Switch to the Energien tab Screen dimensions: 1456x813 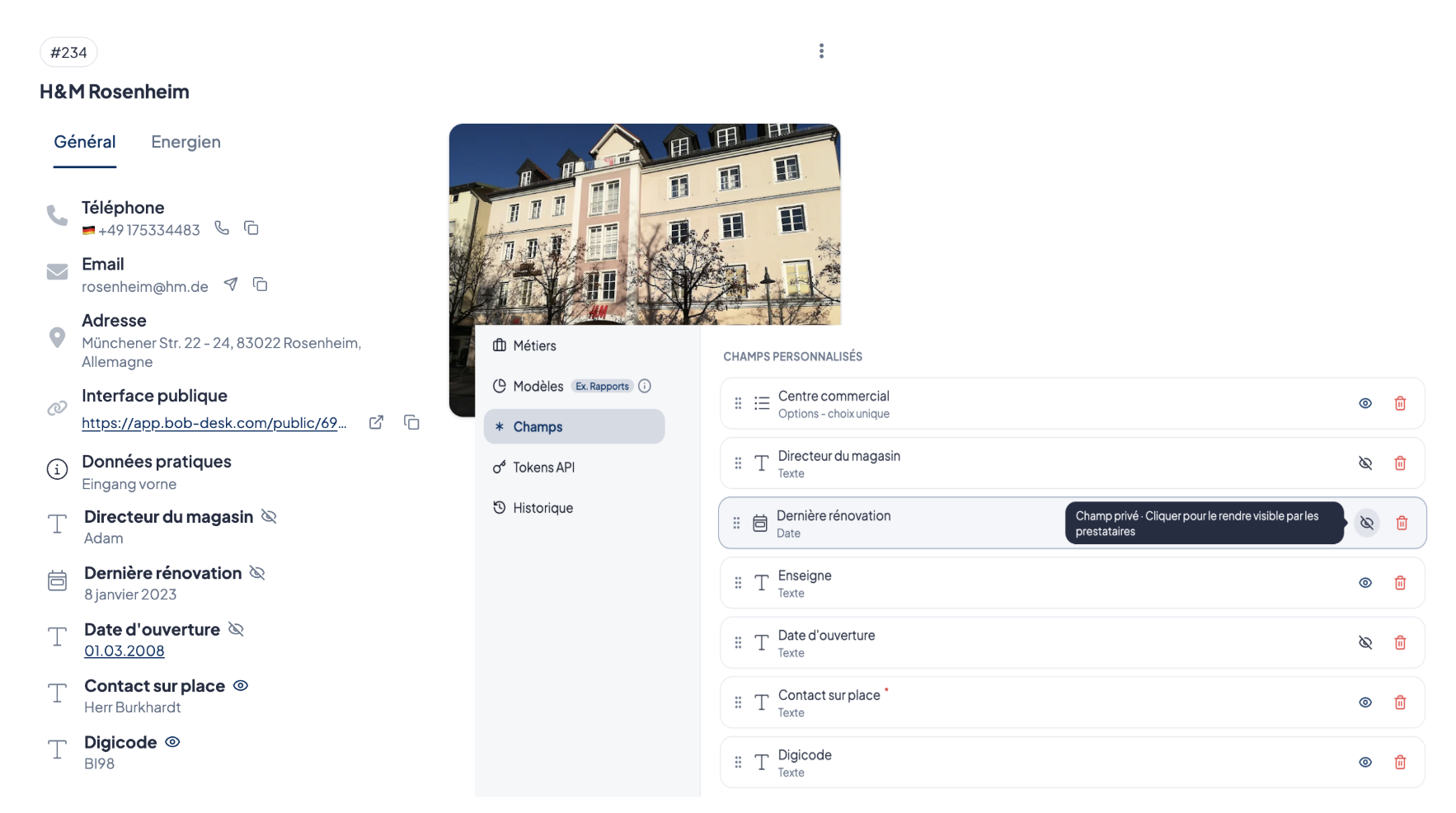point(186,142)
